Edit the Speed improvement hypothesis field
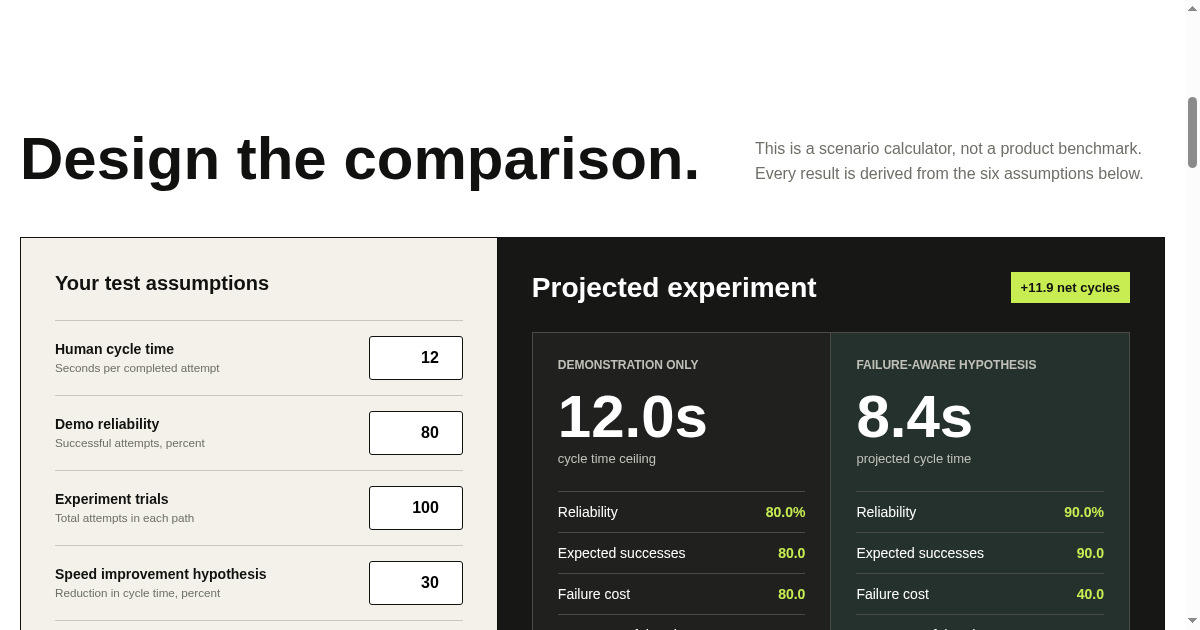 coord(416,583)
